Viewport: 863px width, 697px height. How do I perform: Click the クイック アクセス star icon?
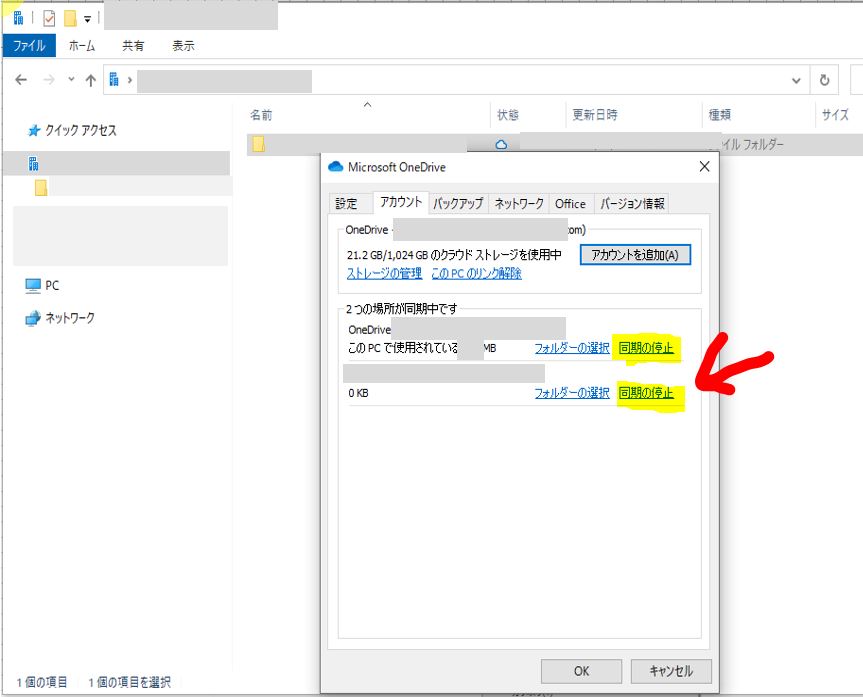(34, 130)
